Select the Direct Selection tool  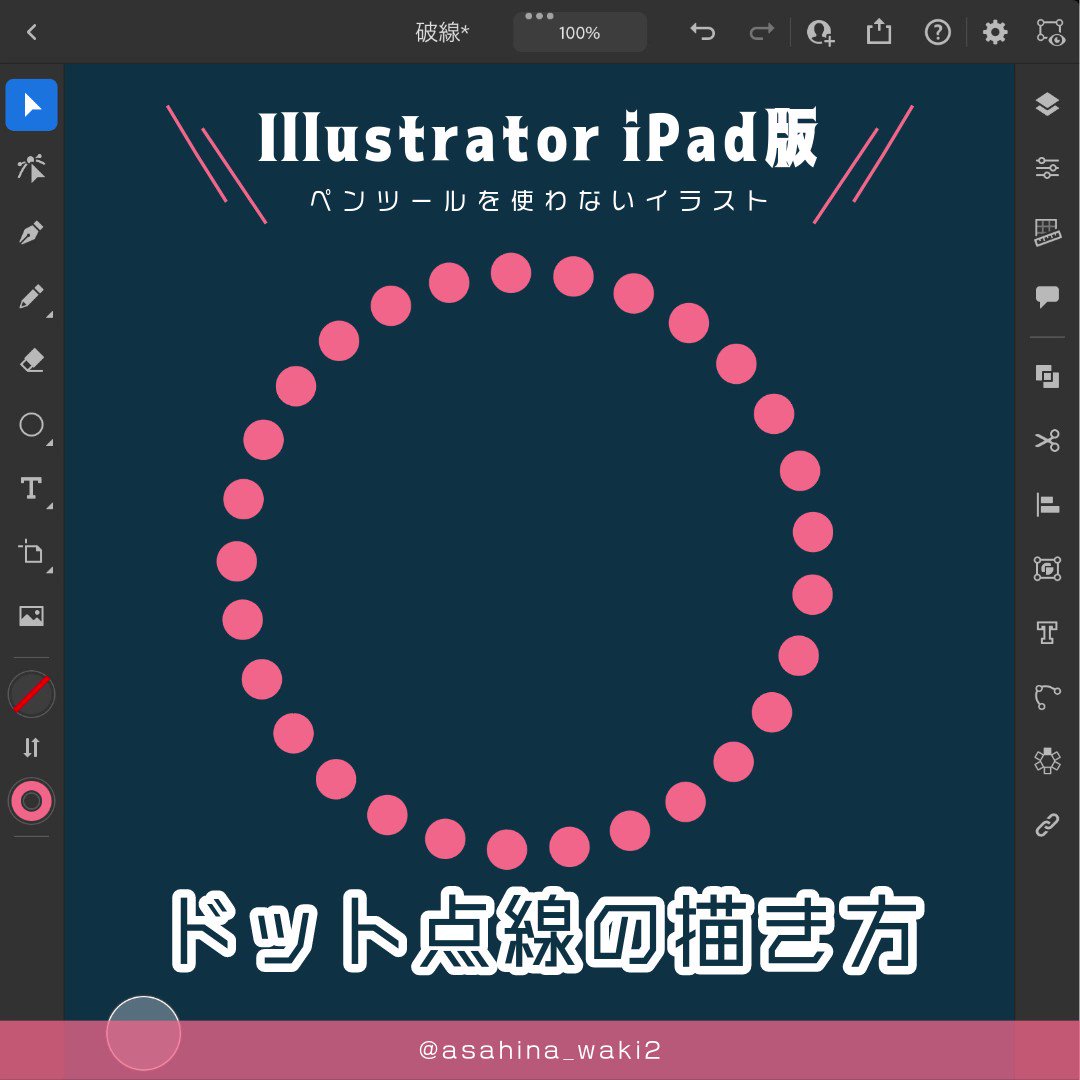[x=32, y=168]
